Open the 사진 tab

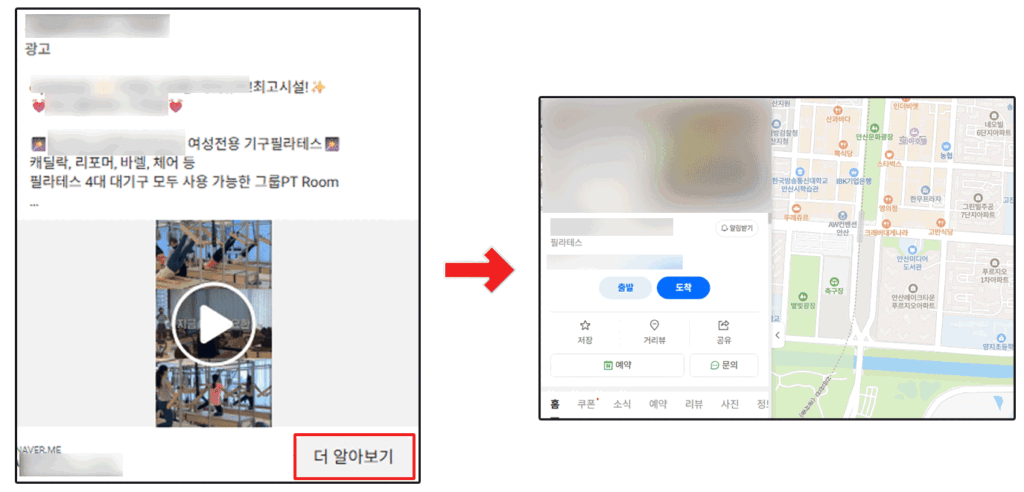(x=729, y=404)
